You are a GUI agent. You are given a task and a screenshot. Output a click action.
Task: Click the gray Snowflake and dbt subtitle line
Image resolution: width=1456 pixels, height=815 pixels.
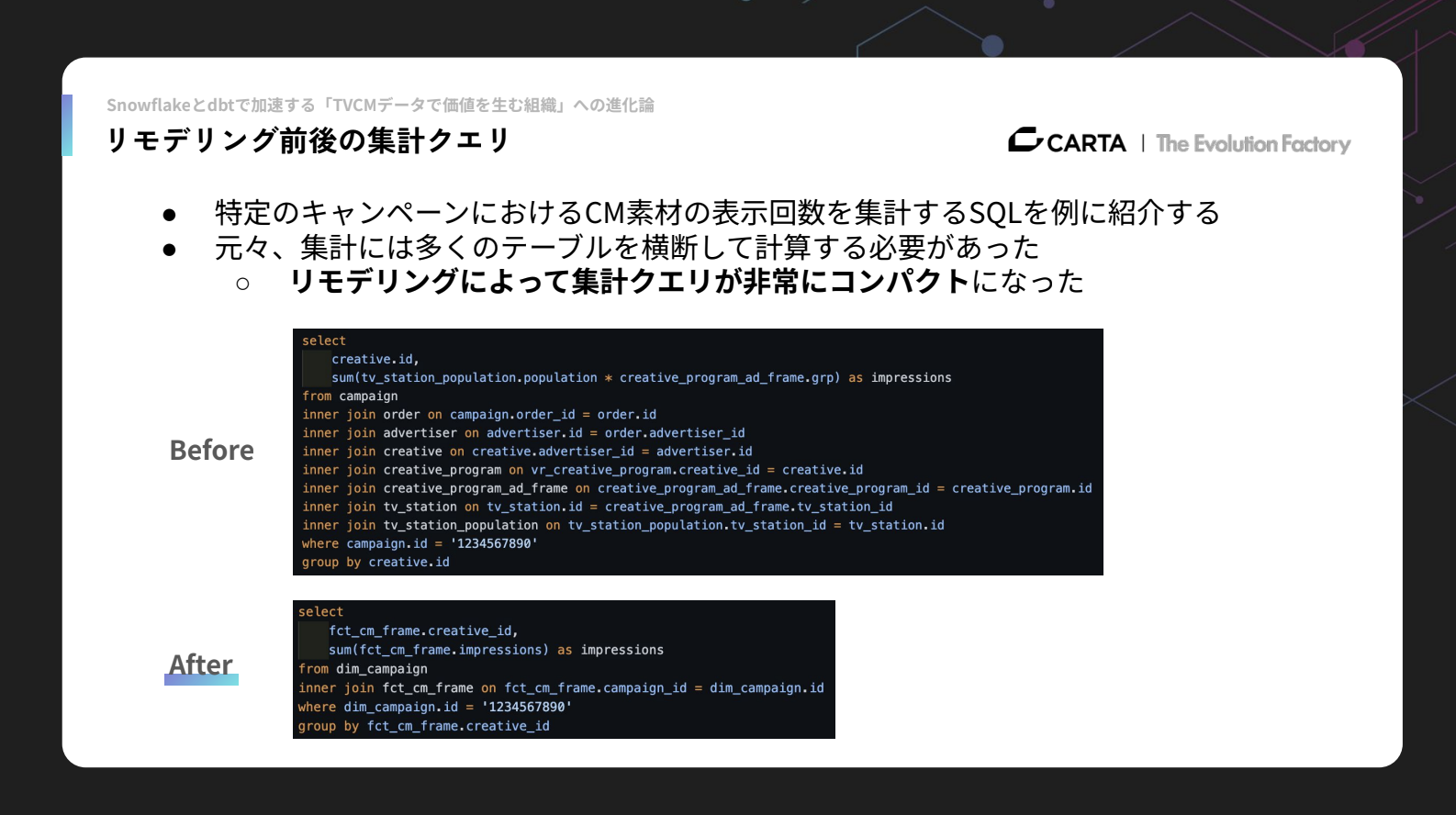tap(380, 106)
